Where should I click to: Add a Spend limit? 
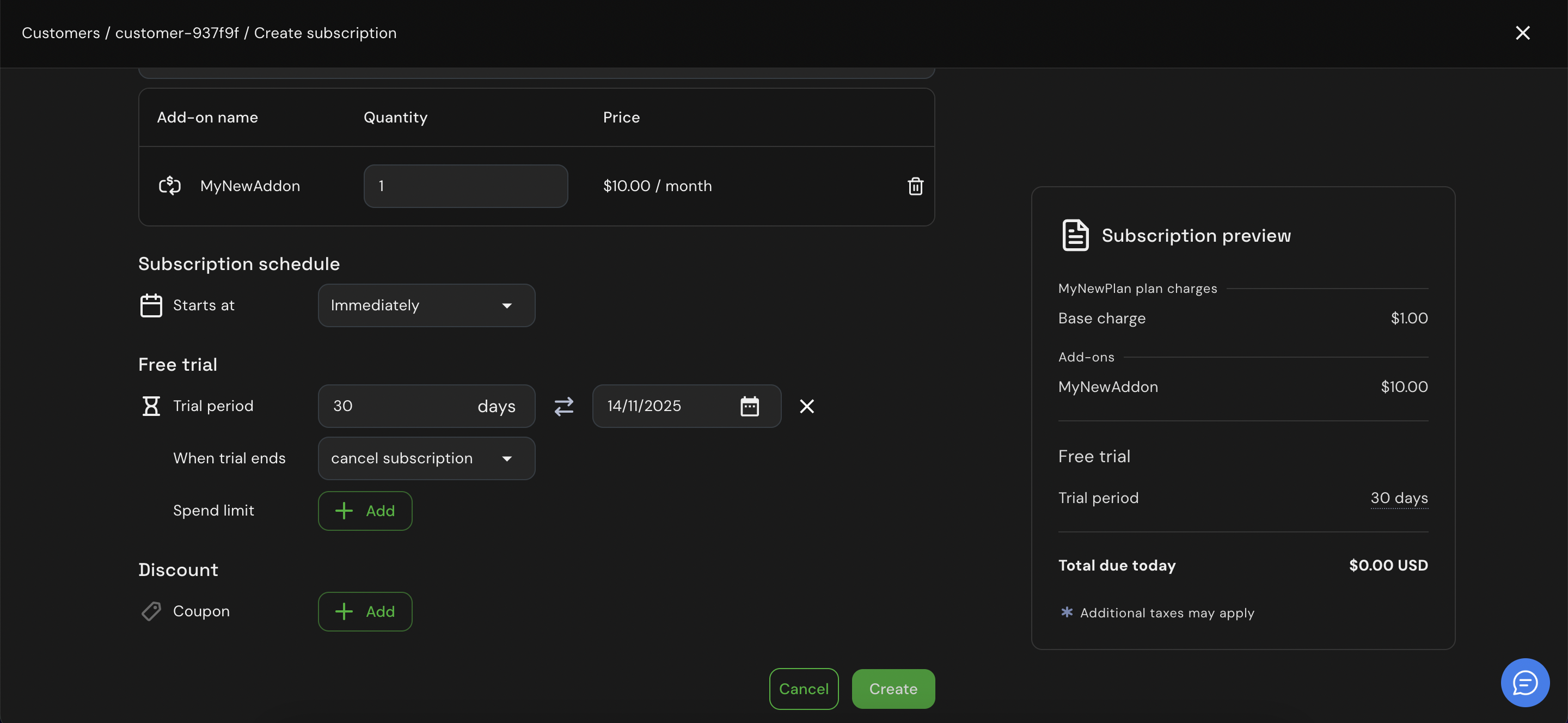[x=365, y=511]
